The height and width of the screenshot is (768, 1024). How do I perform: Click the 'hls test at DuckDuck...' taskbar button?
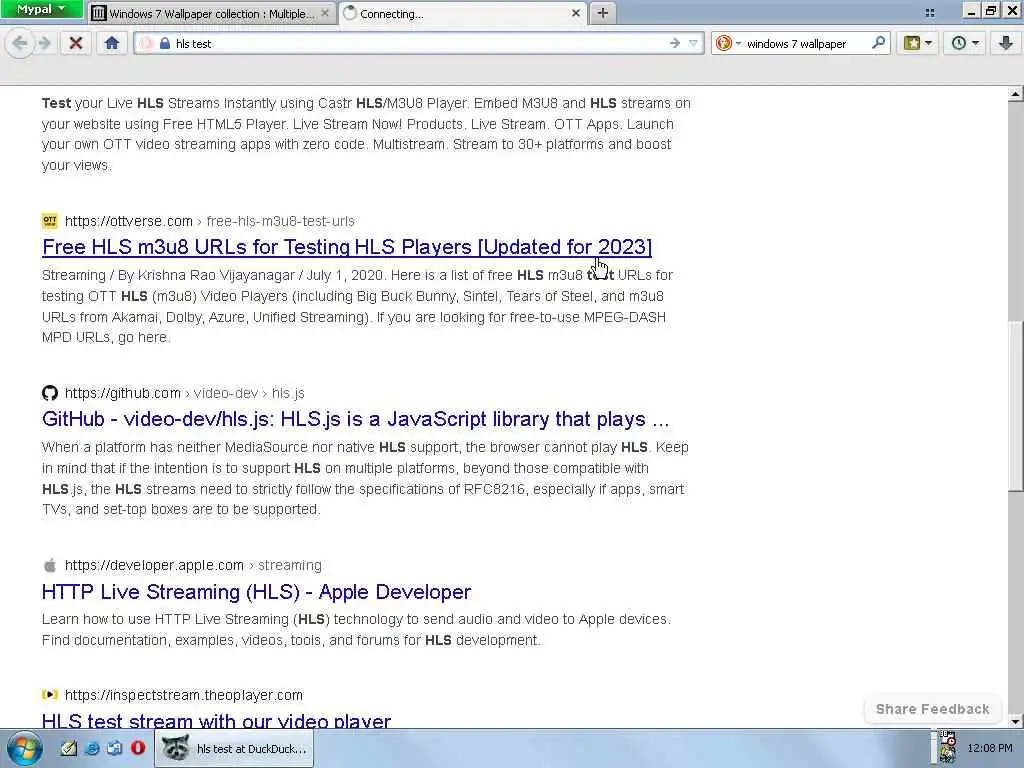pyautogui.click(x=234, y=748)
